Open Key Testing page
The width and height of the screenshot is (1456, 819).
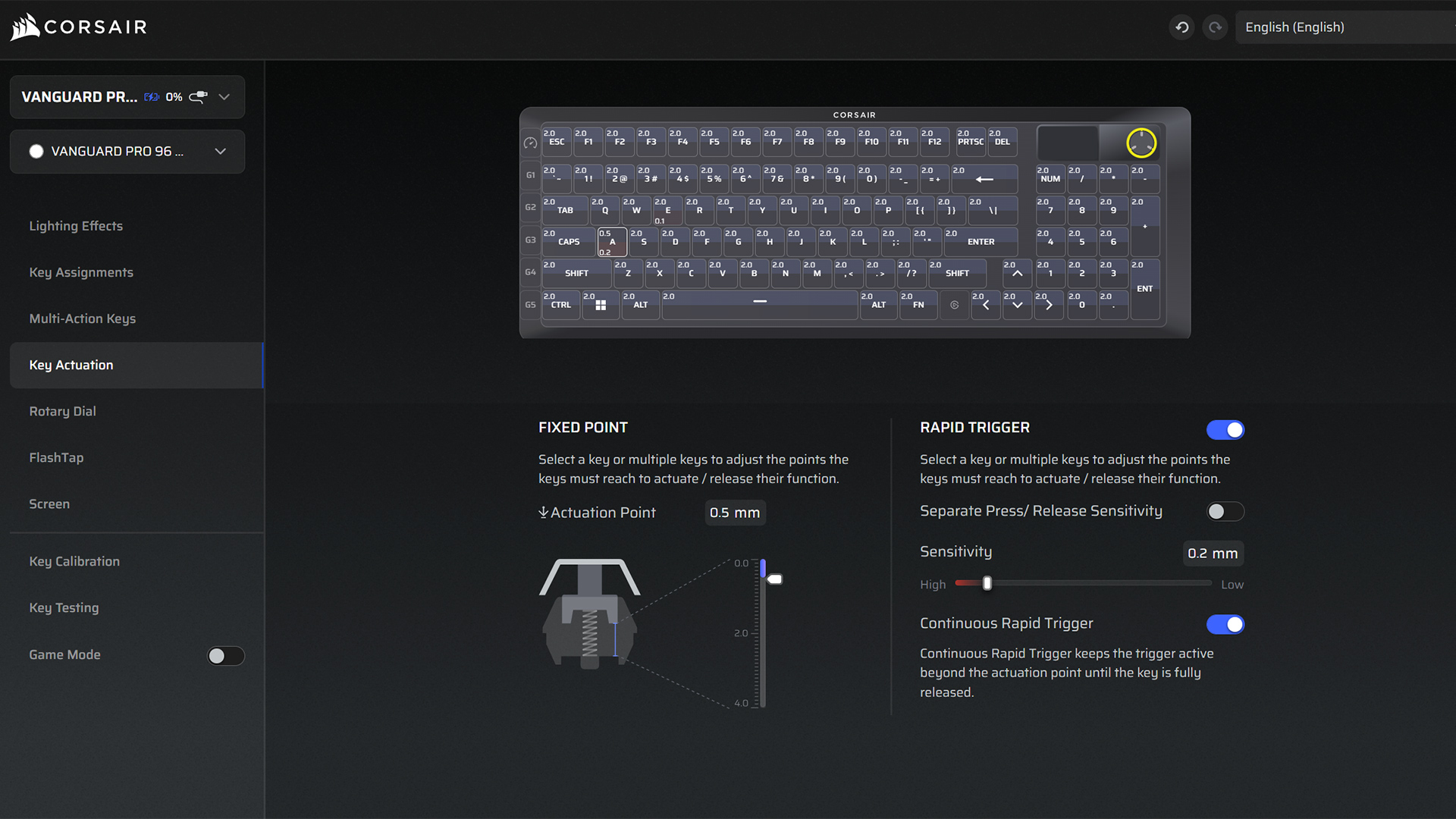click(64, 607)
